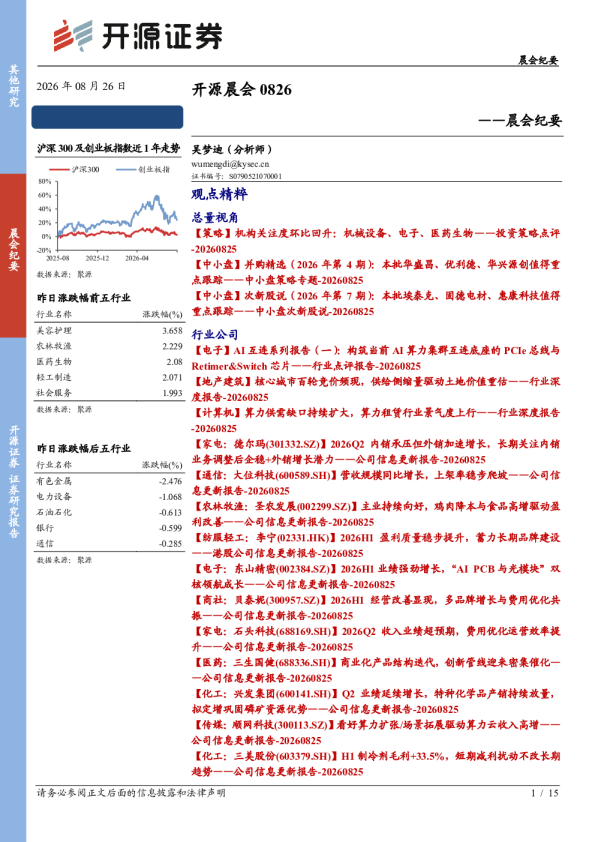Image resolution: width=595 pixels, height=842 pixels.
Task: Open the email link wumengdi@kysec.cn
Action: (230, 164)
